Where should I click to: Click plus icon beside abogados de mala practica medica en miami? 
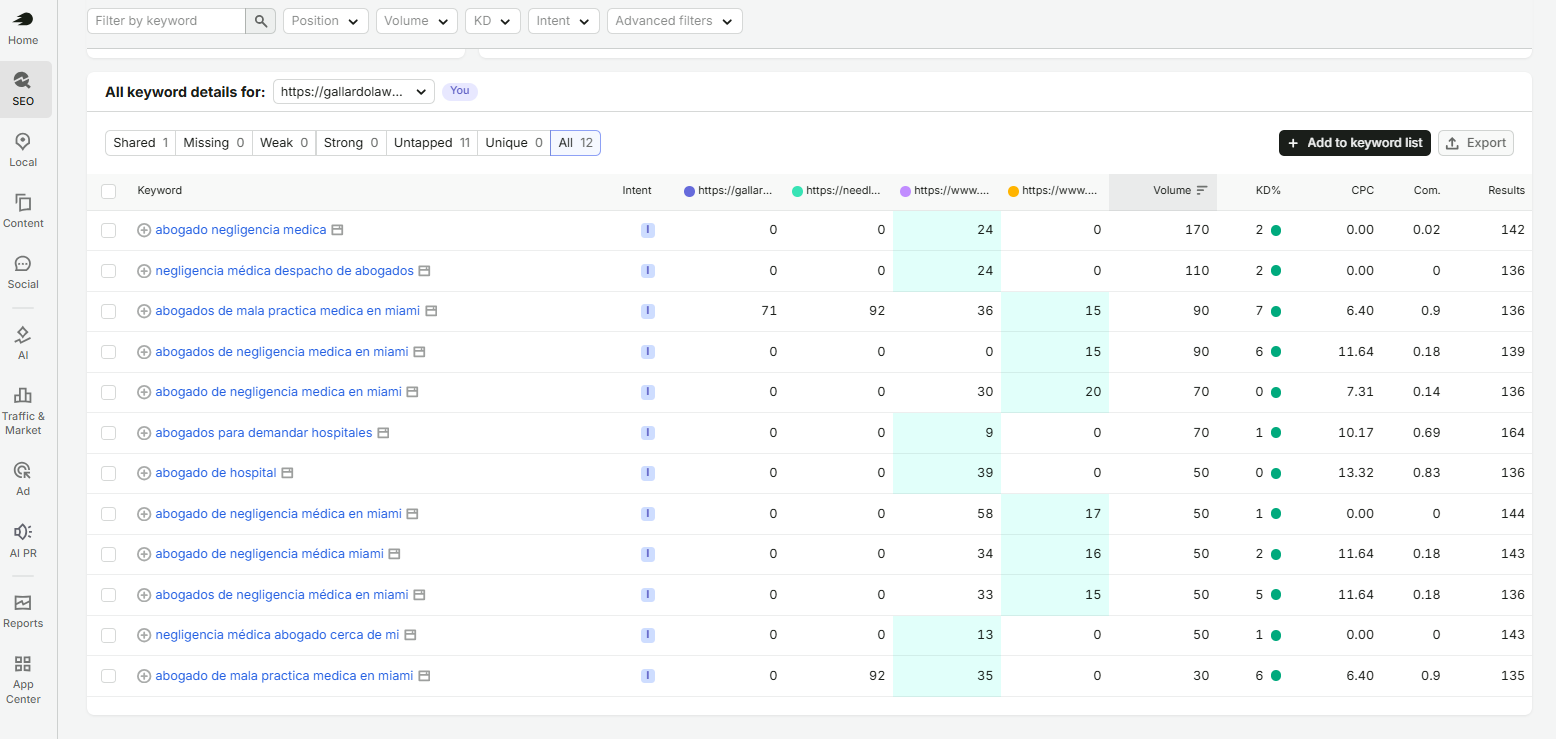pos(144,311)
